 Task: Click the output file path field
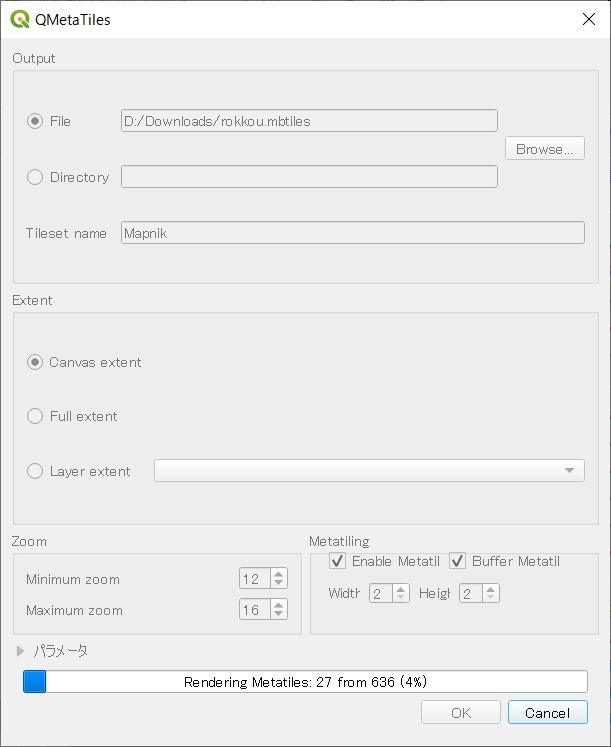309,121
